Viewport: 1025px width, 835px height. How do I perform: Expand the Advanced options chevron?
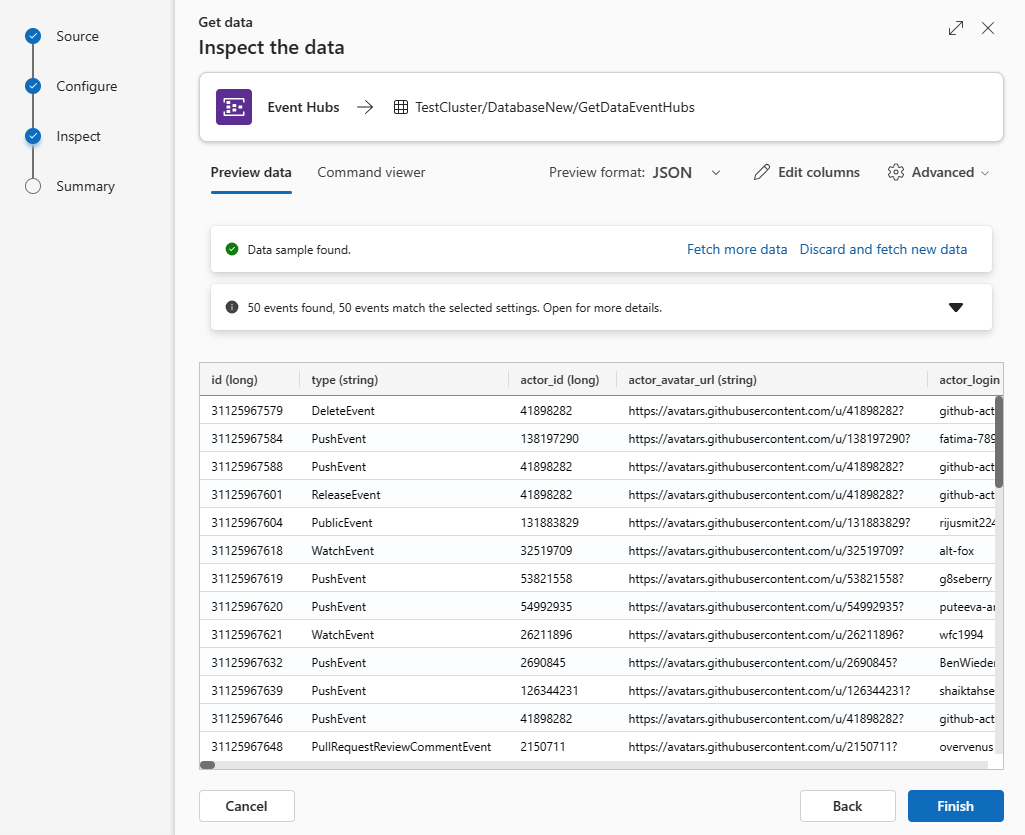click(985, 173)
